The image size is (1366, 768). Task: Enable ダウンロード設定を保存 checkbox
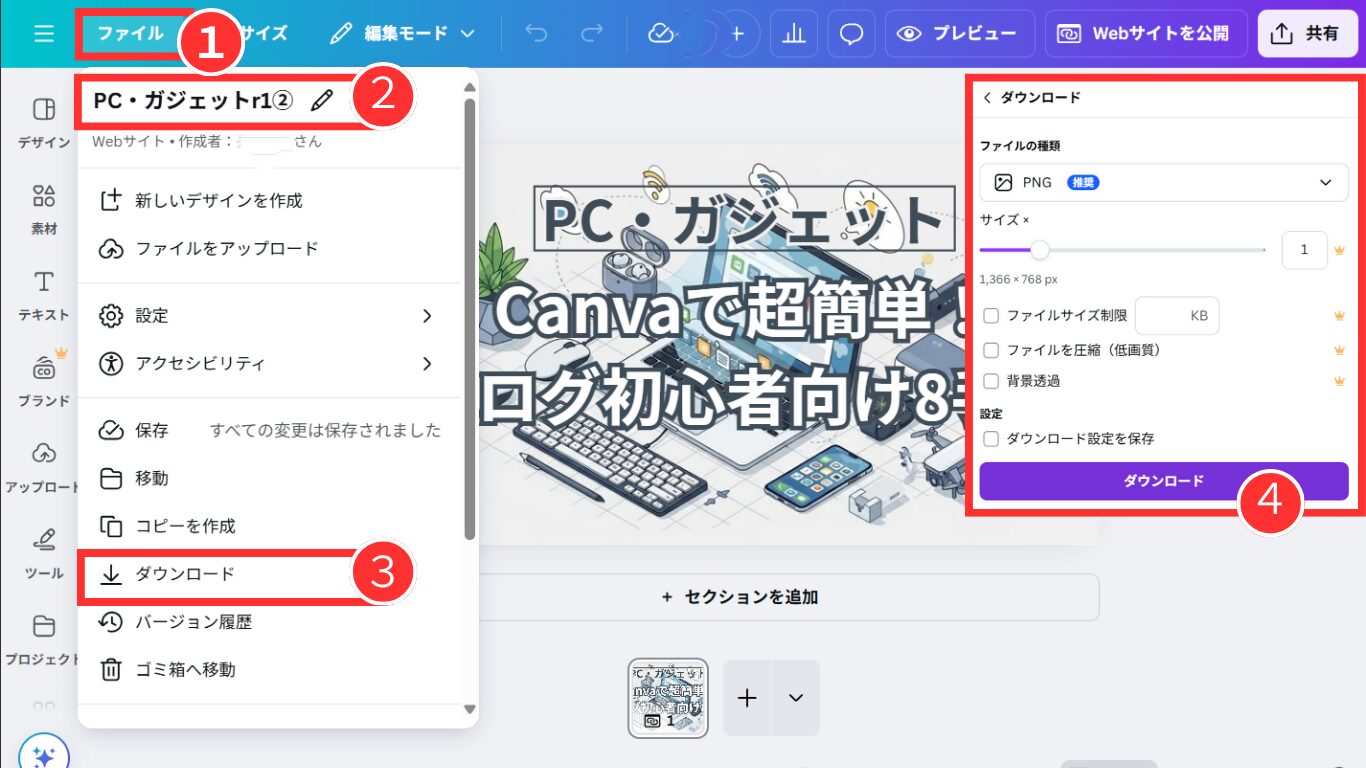point(991,438)
